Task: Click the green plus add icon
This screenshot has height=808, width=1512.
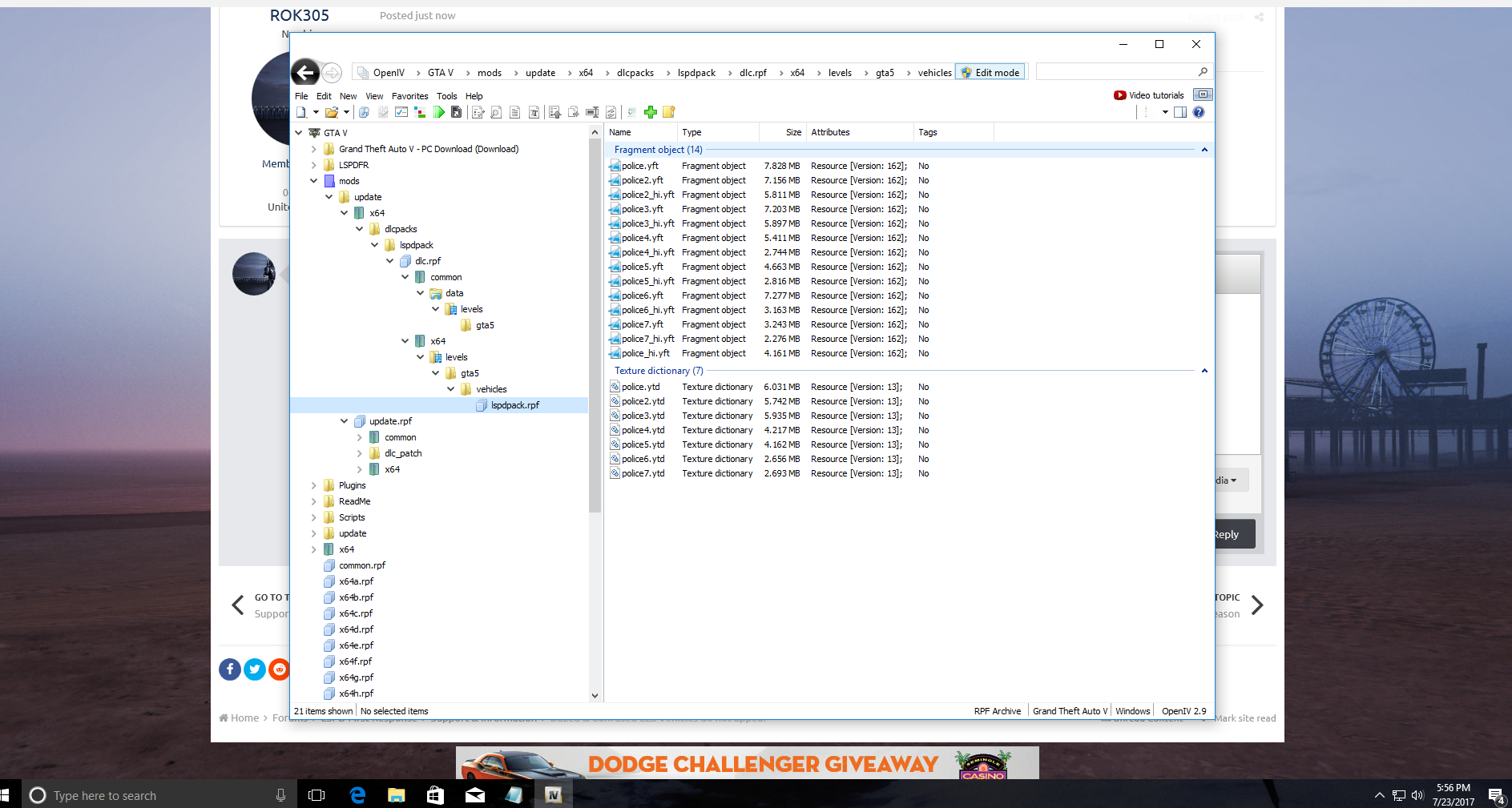Action: [651, 112]
